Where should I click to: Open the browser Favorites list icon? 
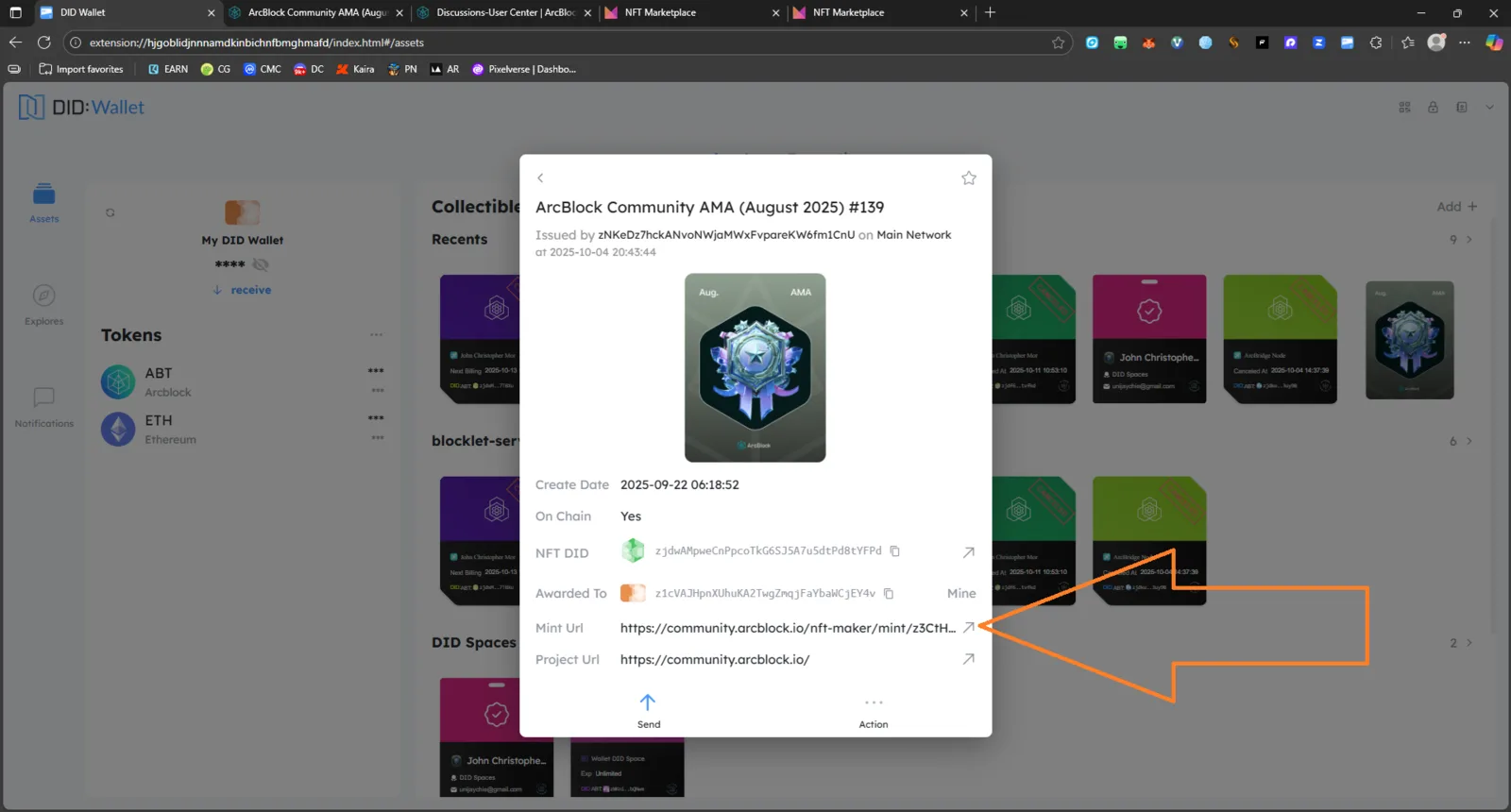point(1408,42)
